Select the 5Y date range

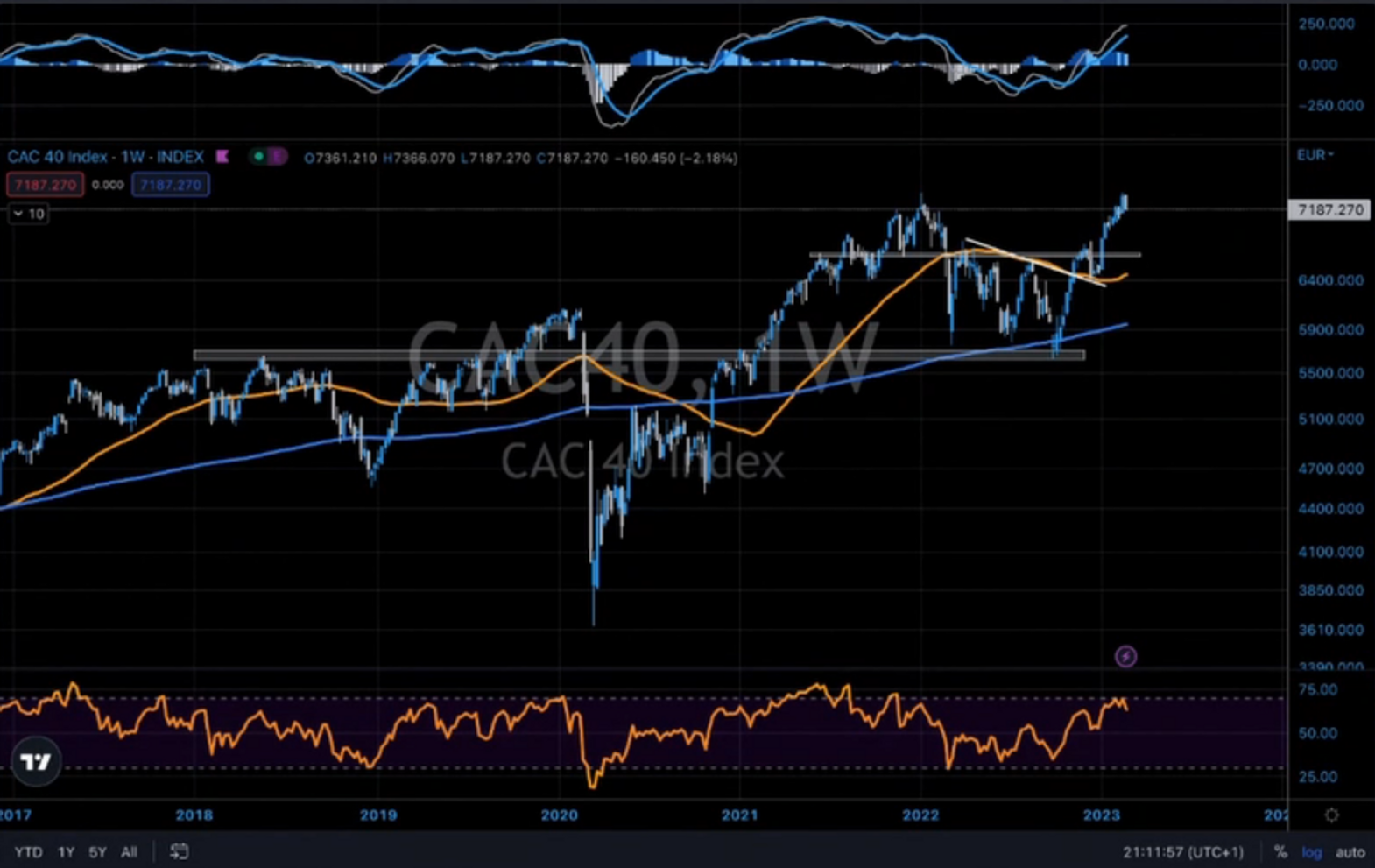(97, 852)
